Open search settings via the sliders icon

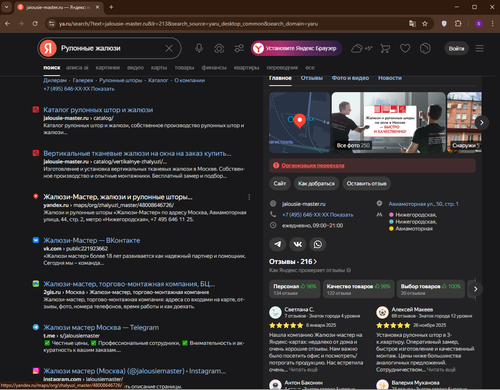point(239,48)
